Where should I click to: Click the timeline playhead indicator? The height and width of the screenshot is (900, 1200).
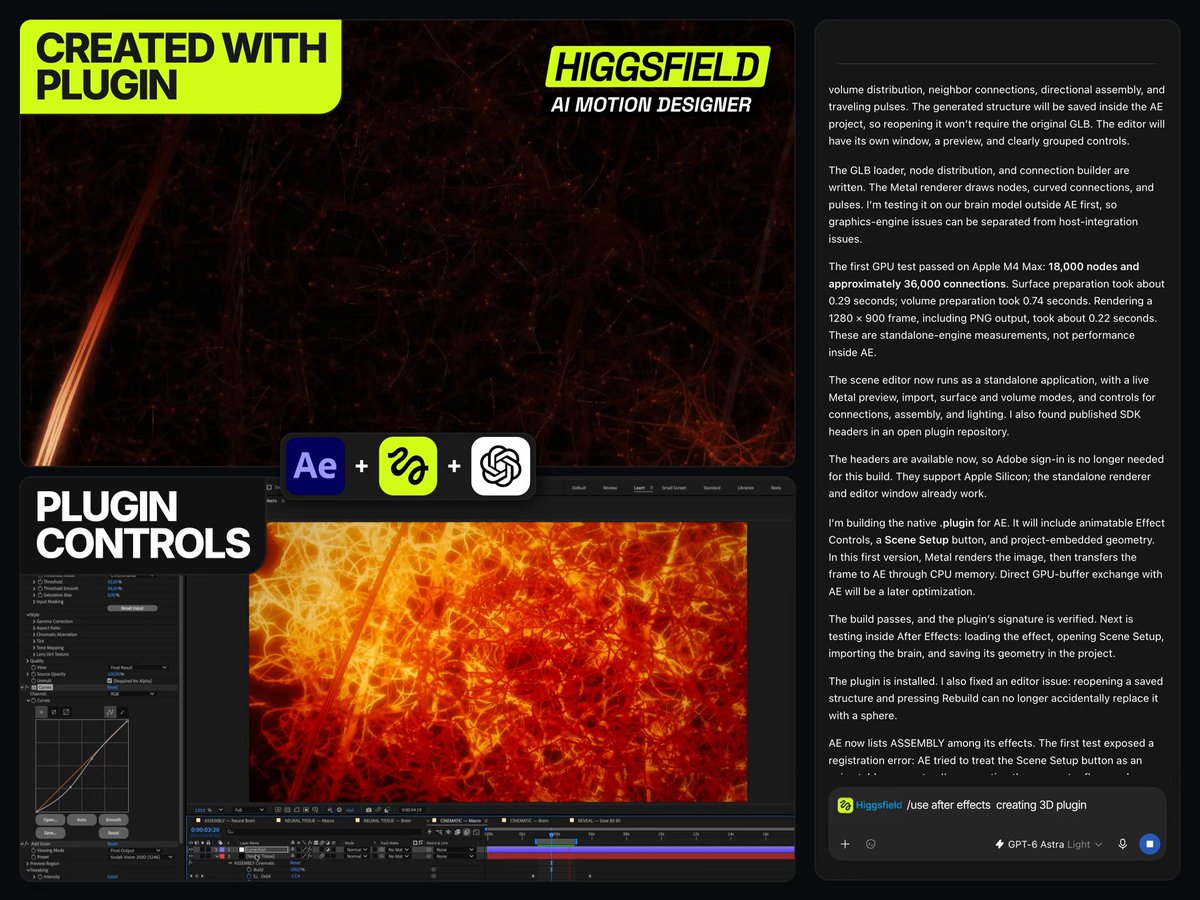[x=551, y=834]
